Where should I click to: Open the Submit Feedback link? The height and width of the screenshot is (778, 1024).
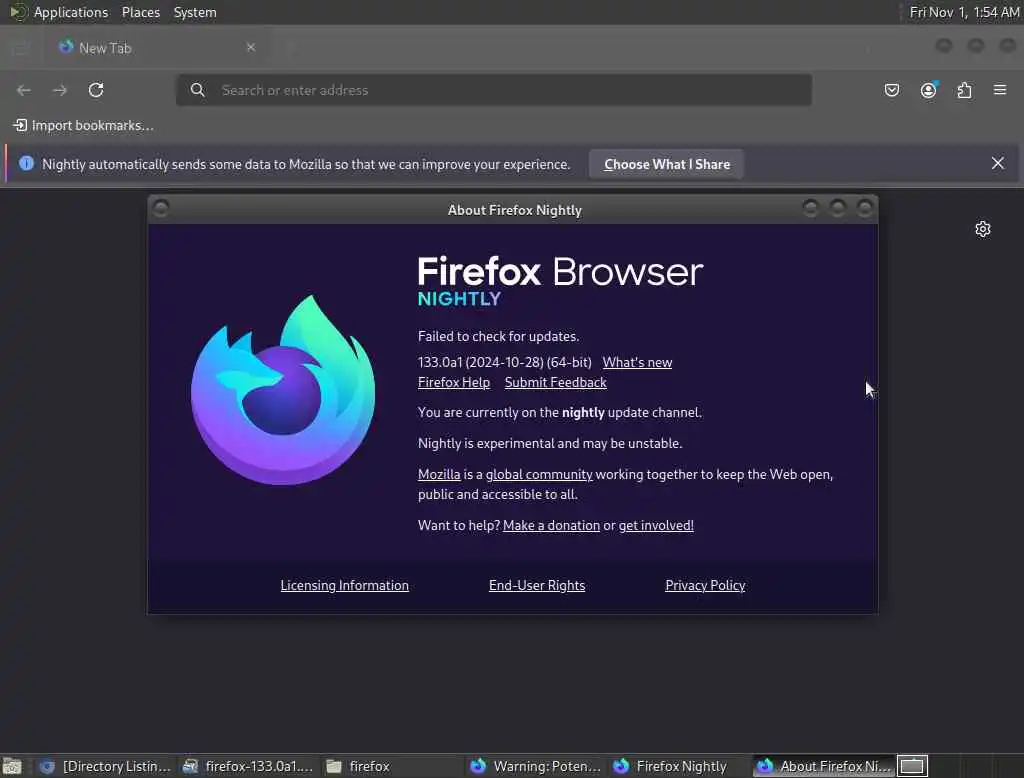coord(555,383)
